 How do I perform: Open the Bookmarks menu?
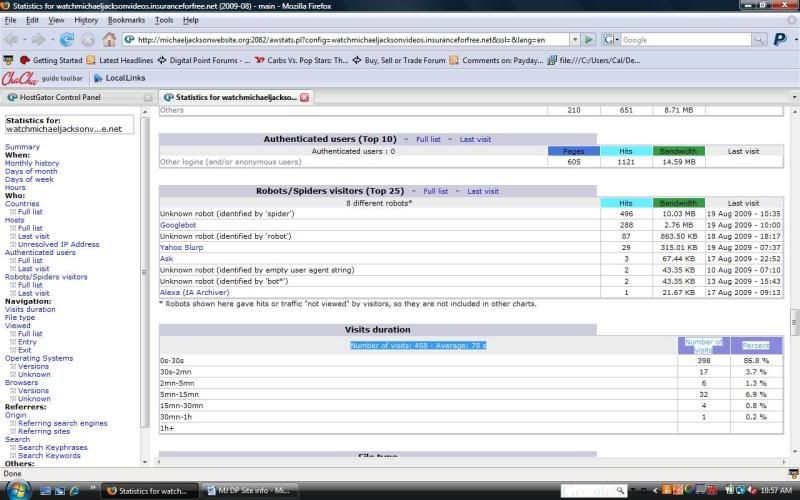point(126,20)
